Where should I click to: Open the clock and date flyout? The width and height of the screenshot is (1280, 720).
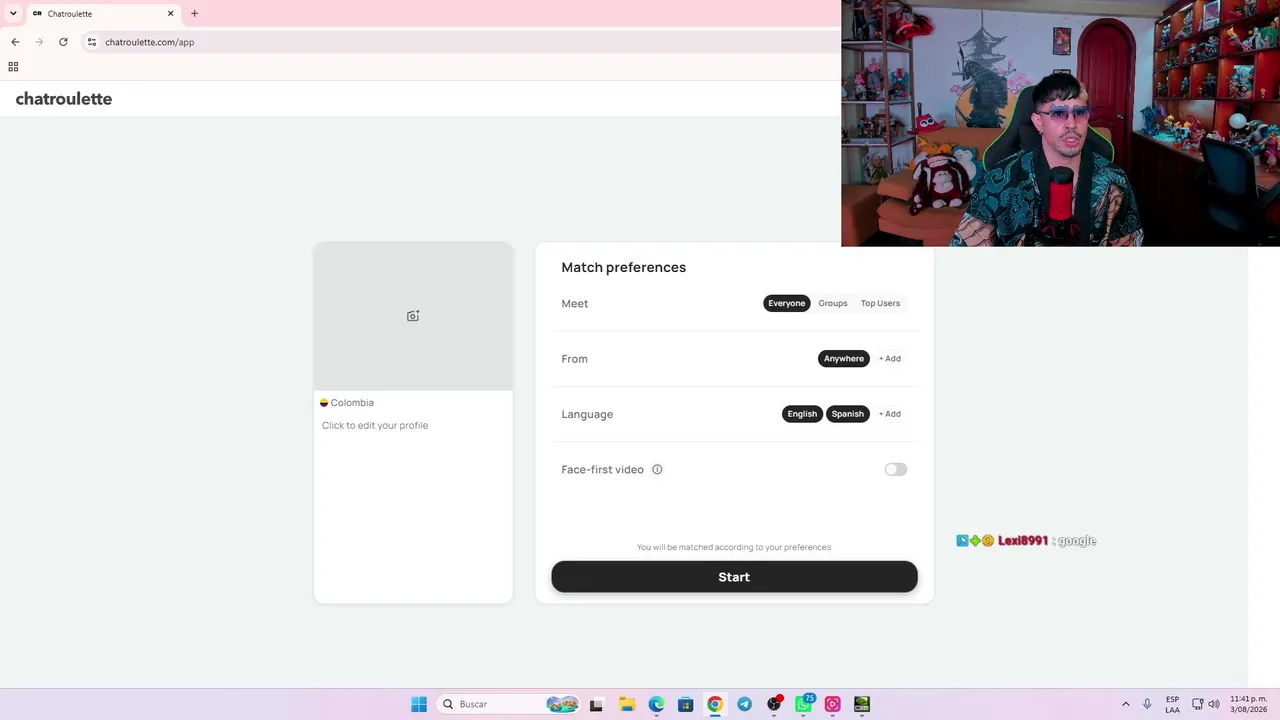coord(1249,704)
